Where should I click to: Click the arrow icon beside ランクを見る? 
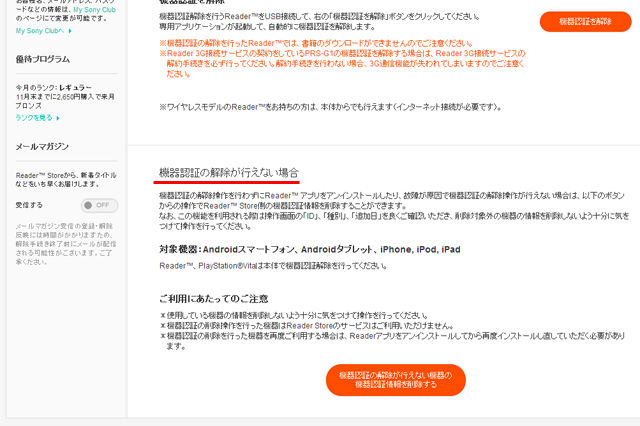(x=58, y=118)
